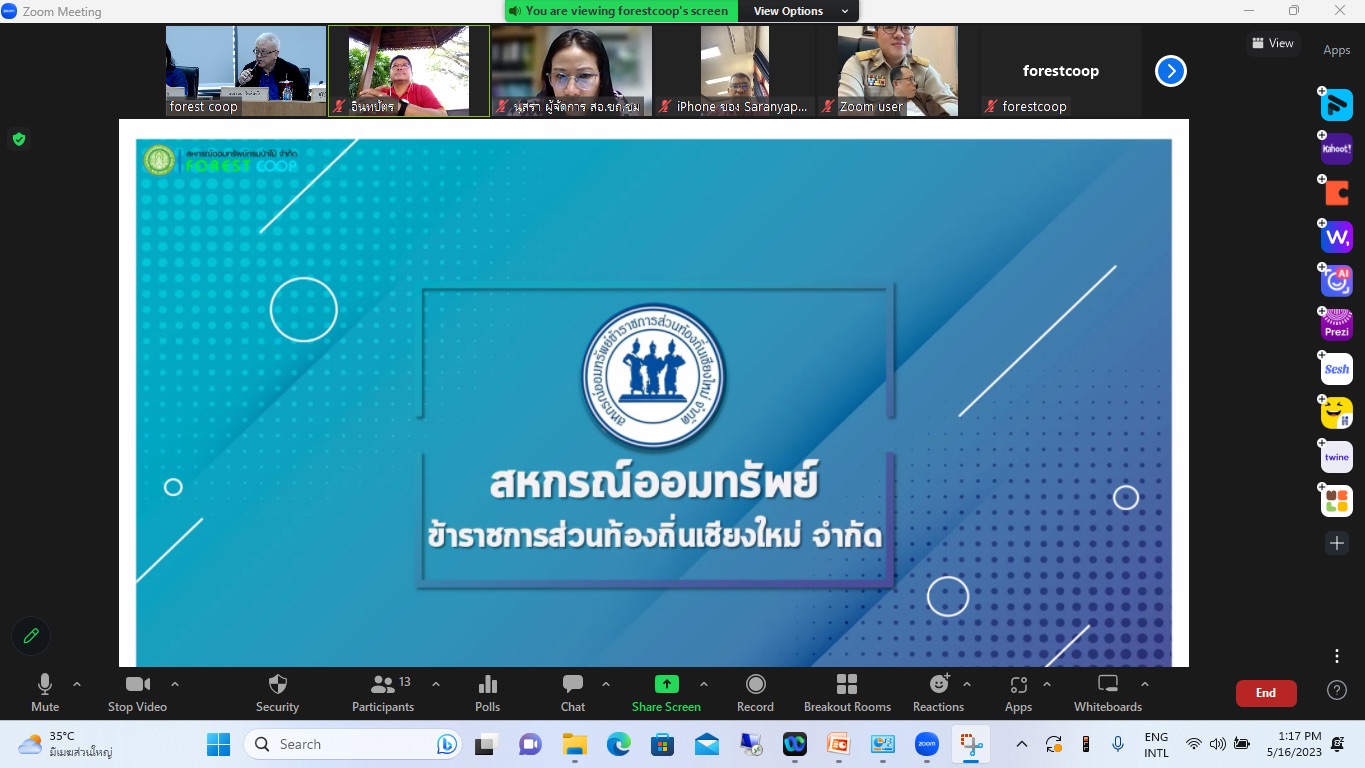Image resolution: width=1365 pixels, height=768 pixels.
Task: Change the gallery View layout
Action: [x=1272, y=43]
